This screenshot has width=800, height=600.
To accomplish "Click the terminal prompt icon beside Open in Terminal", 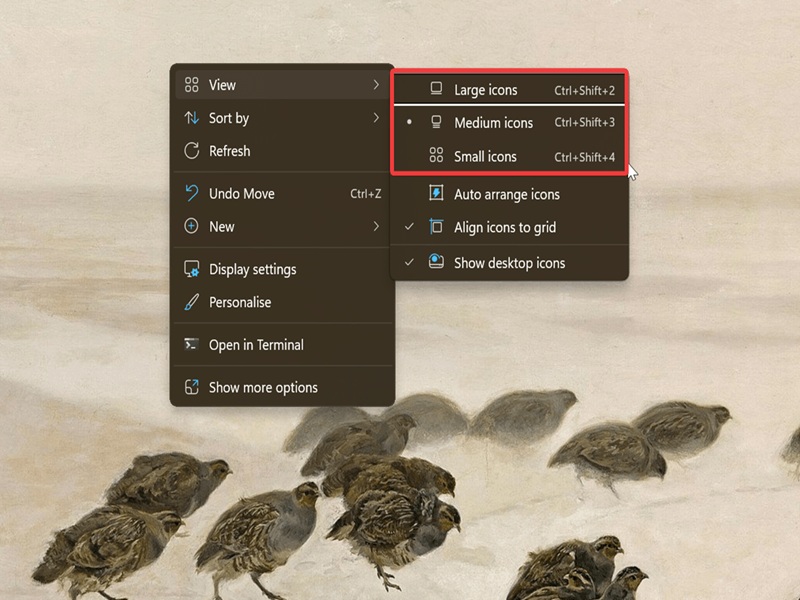I will click(x=191, y=345).
